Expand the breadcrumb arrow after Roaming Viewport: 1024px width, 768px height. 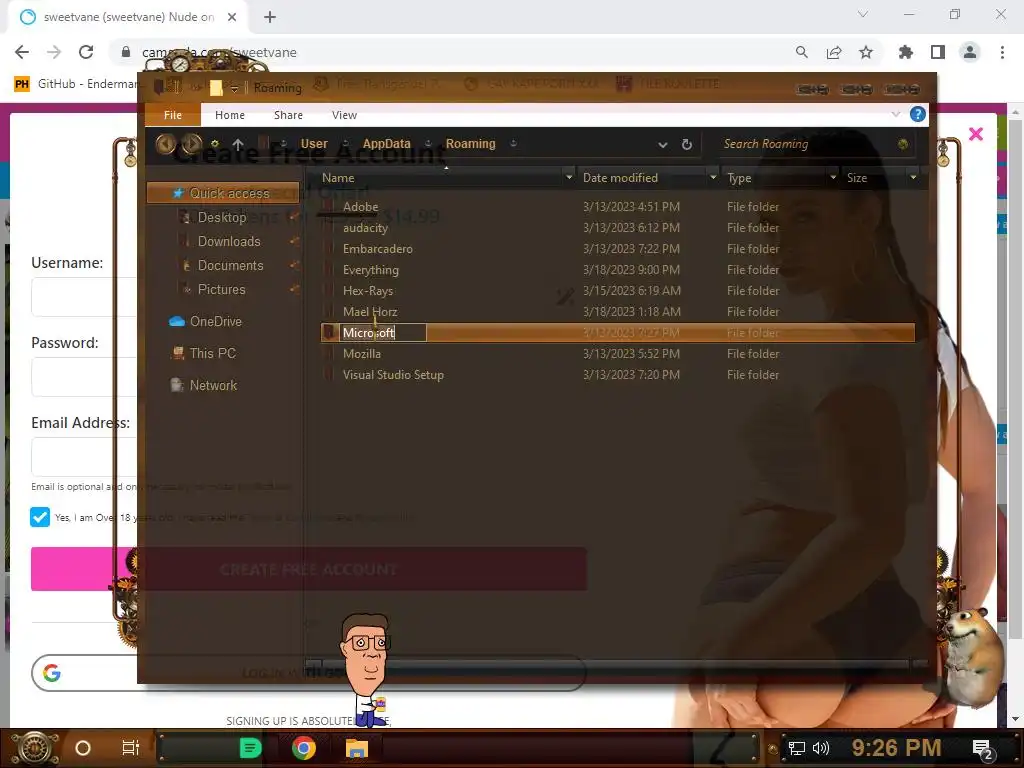point(513,144)
